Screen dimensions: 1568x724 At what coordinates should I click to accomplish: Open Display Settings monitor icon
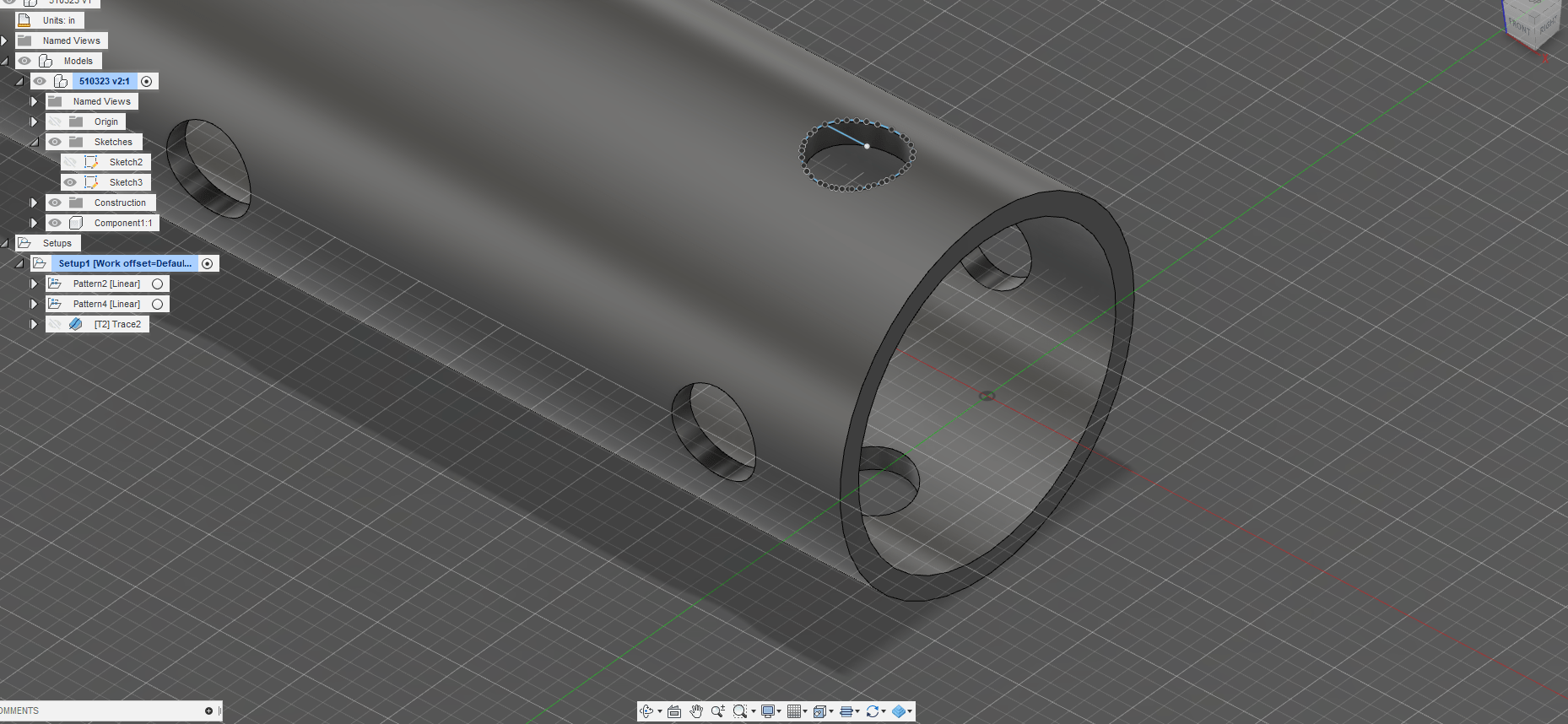pos(767,711)
